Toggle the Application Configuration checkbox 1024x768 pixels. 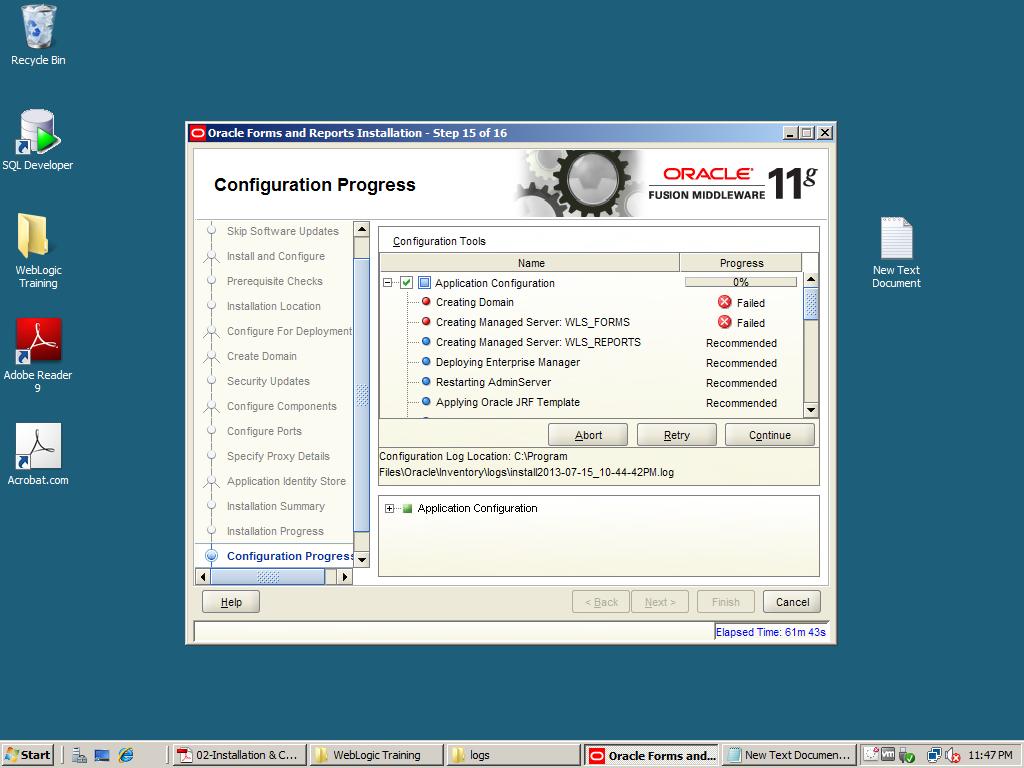click(407, 283)
